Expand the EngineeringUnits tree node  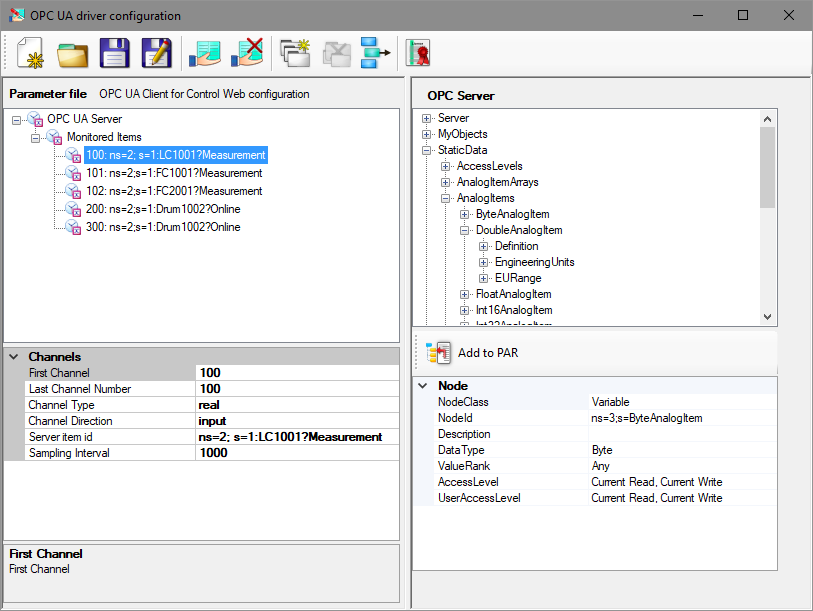click(x=483, y=262)
